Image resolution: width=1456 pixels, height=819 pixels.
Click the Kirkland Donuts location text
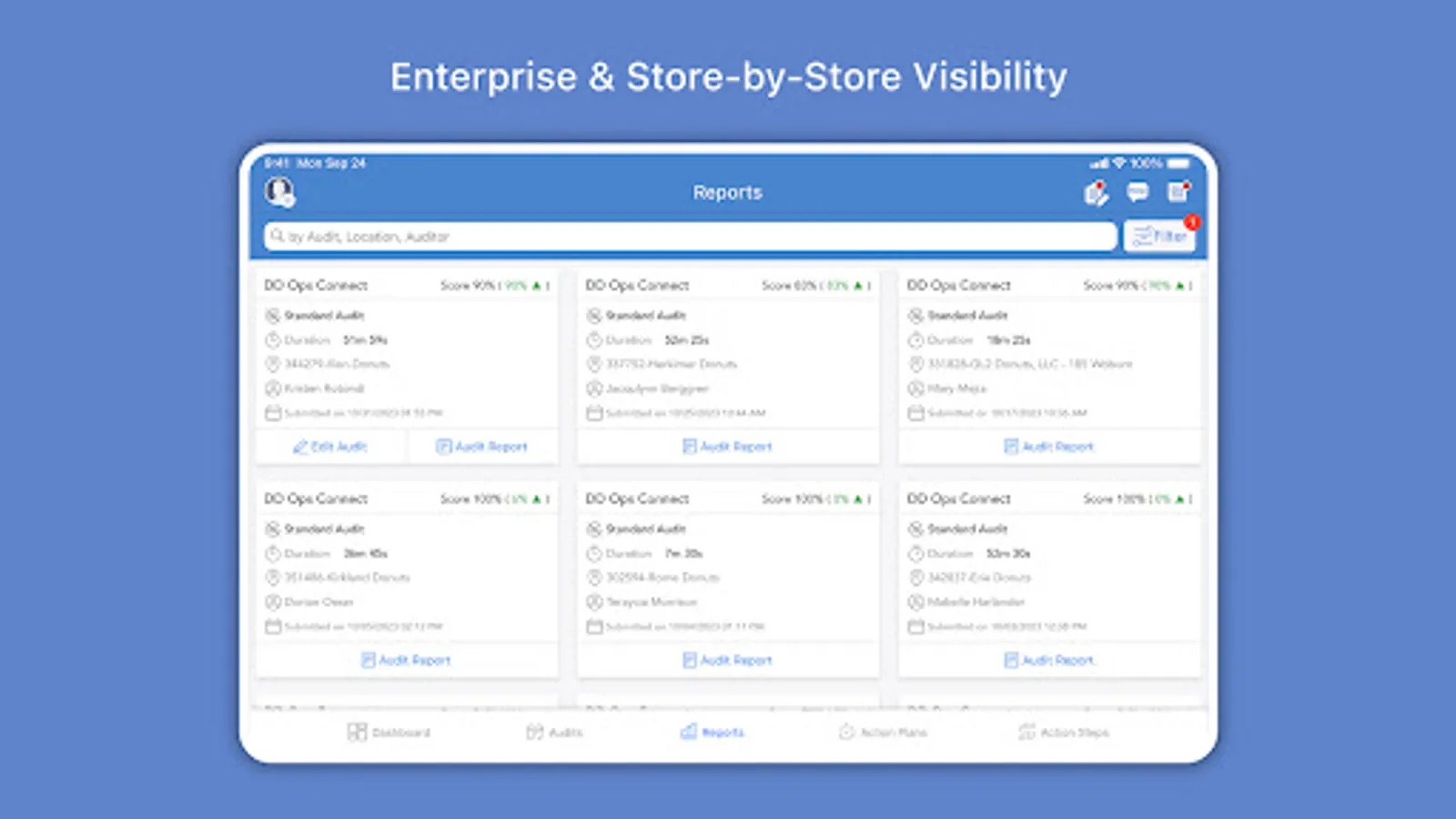click(x=347, y=578)
